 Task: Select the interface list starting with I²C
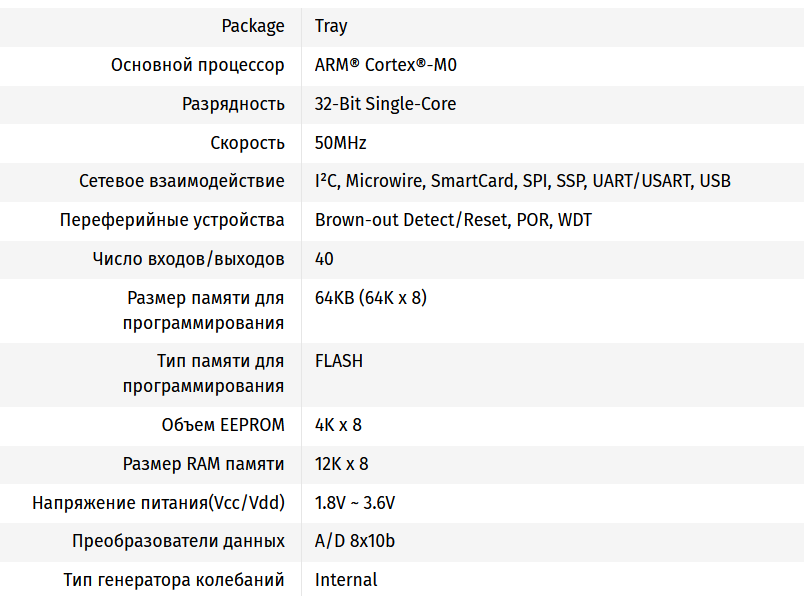[x=522, y=181]
